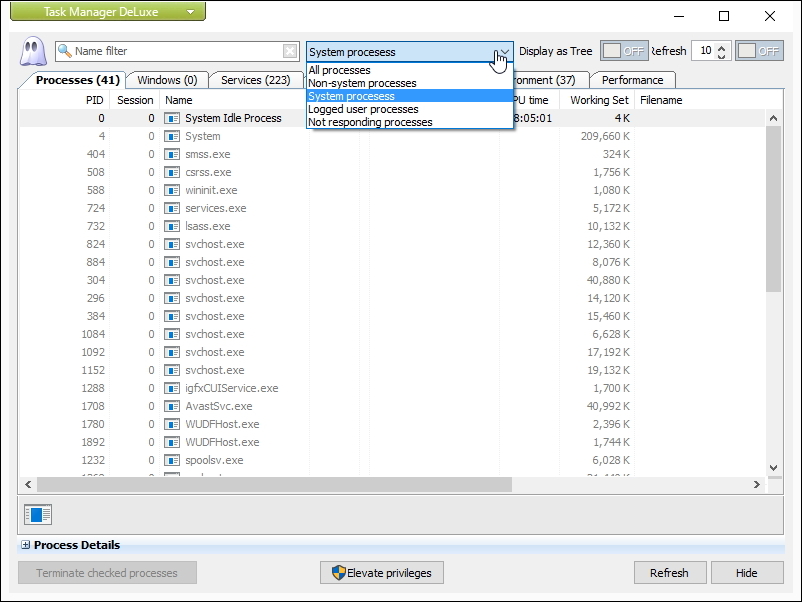Click Terminate checked processes button

pos(107,573)
